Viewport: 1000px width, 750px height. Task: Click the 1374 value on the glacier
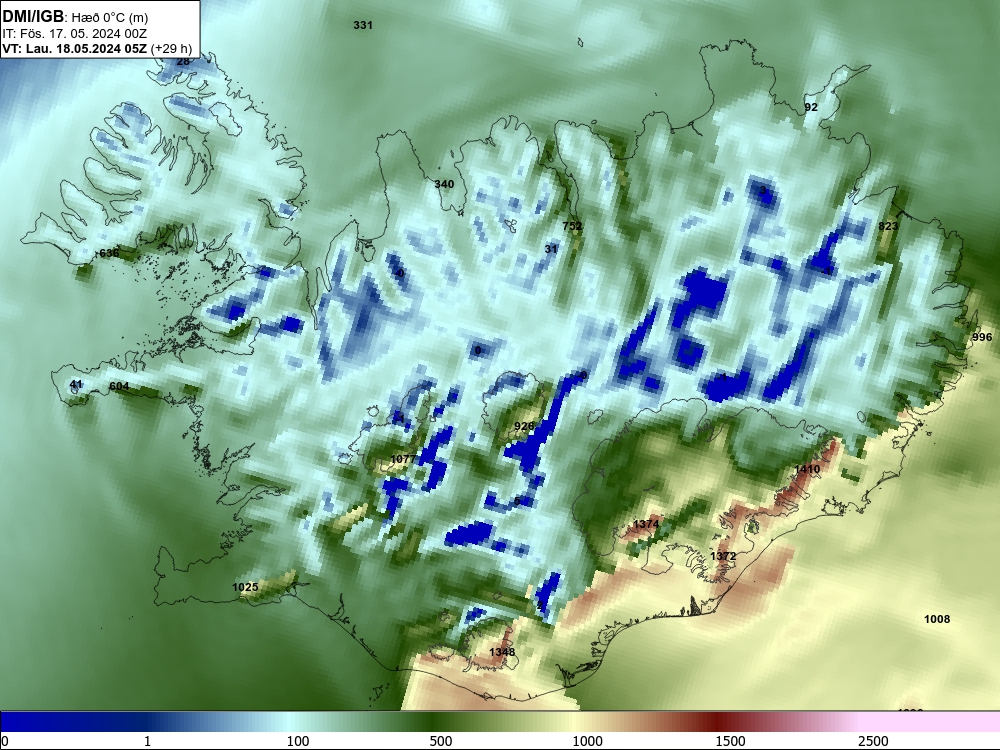[x=646, y=524]
